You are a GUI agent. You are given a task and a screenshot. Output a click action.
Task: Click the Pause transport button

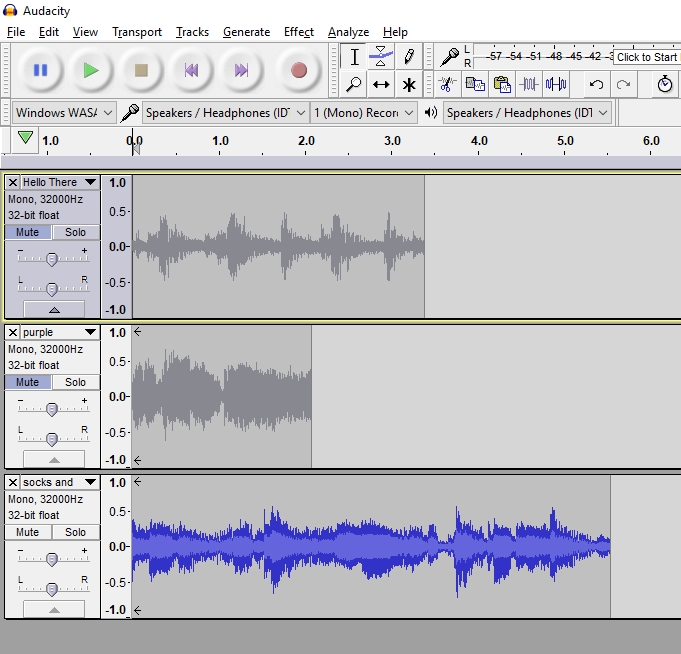[x=40, y=70]
